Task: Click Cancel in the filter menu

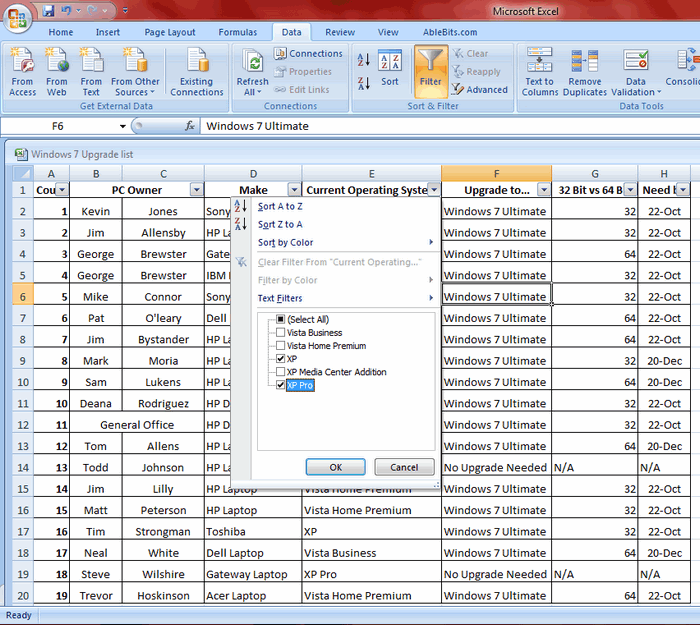Action: 404,467
